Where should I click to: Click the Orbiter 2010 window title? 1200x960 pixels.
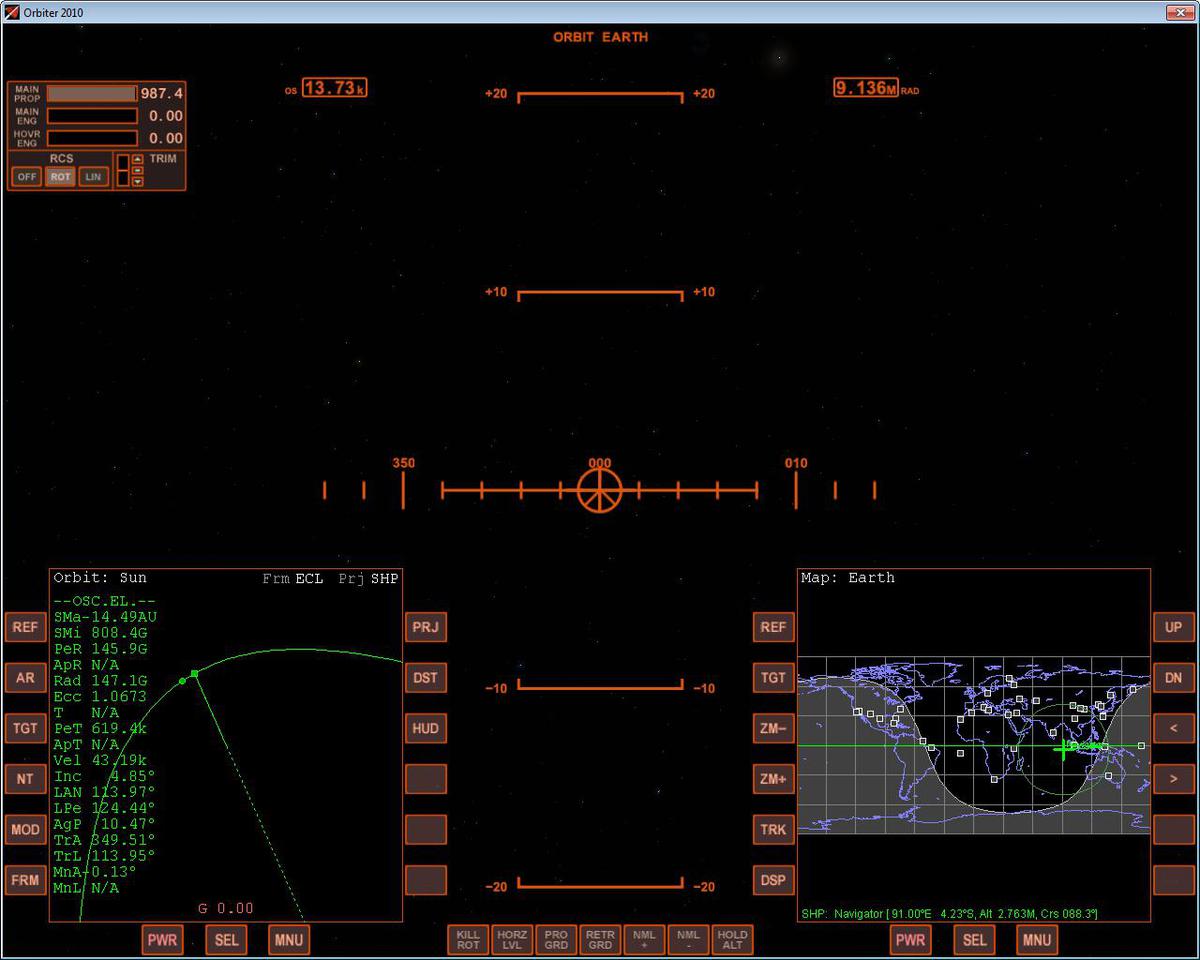(52, 12)
